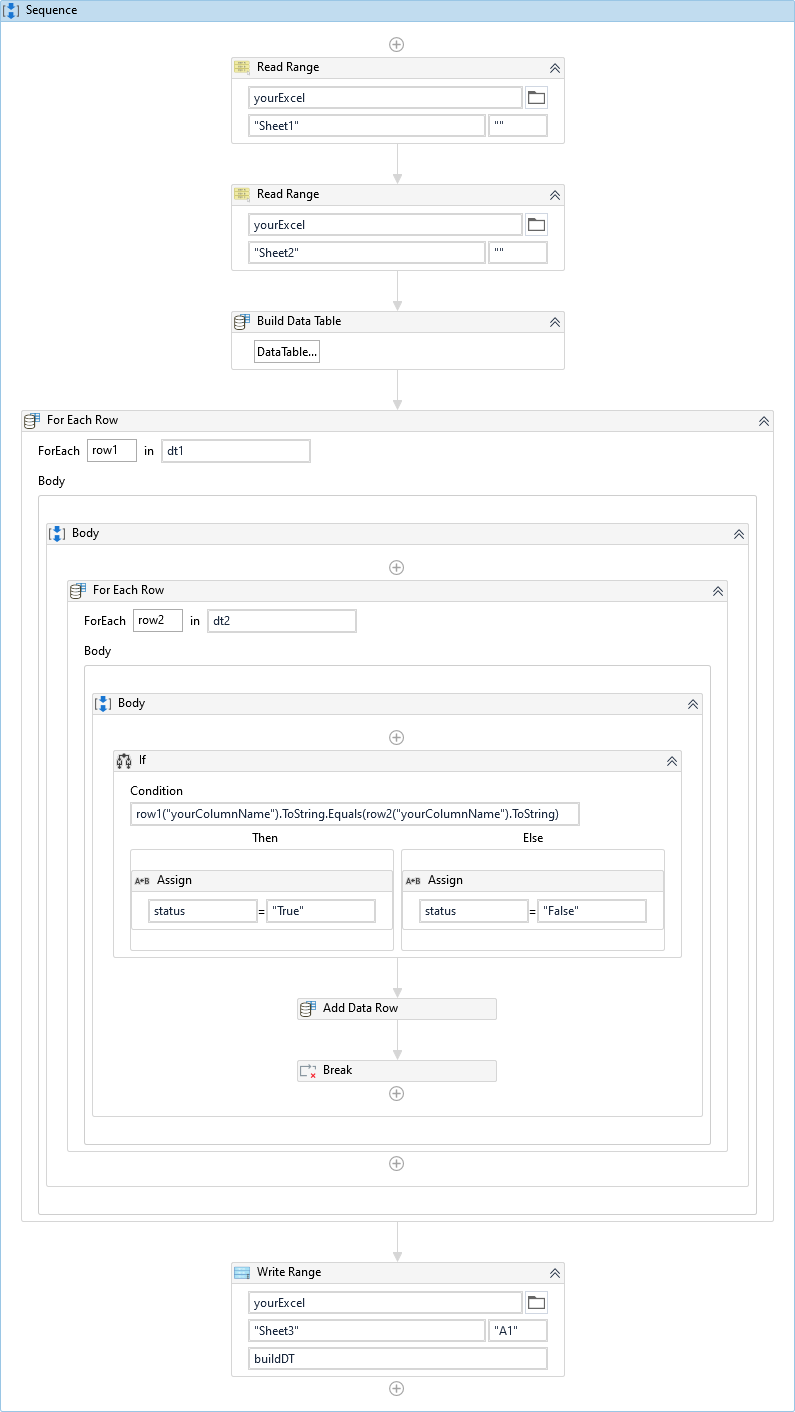The height and width of the screenshot is (1412, 795).
Task: Collapse the If activity
Action: (x=672, y=761)
